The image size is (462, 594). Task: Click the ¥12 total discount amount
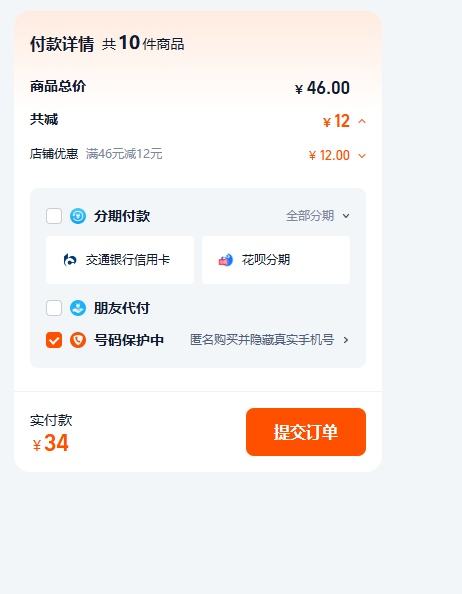(x=336, y=121)
